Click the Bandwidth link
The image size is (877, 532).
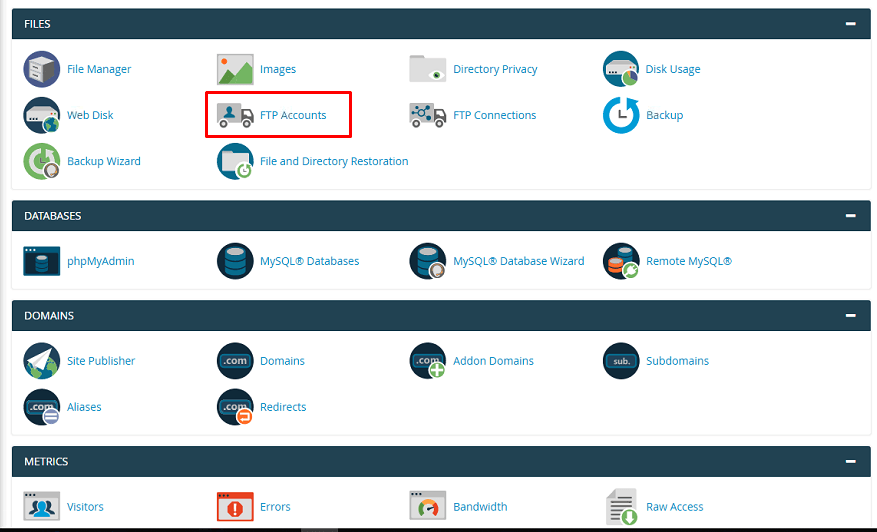coord(480,506)
